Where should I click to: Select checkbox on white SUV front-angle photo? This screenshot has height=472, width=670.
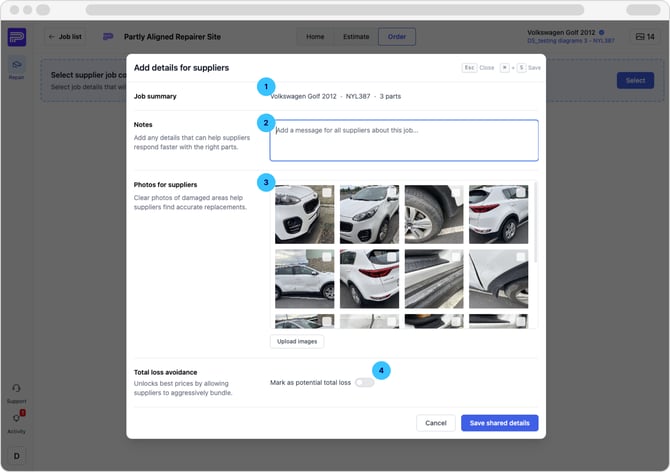(x=392, y=192)
